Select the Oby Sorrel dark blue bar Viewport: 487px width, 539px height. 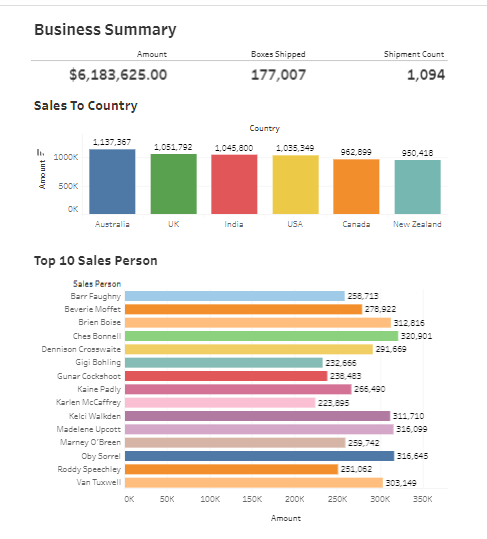point(259,456)
